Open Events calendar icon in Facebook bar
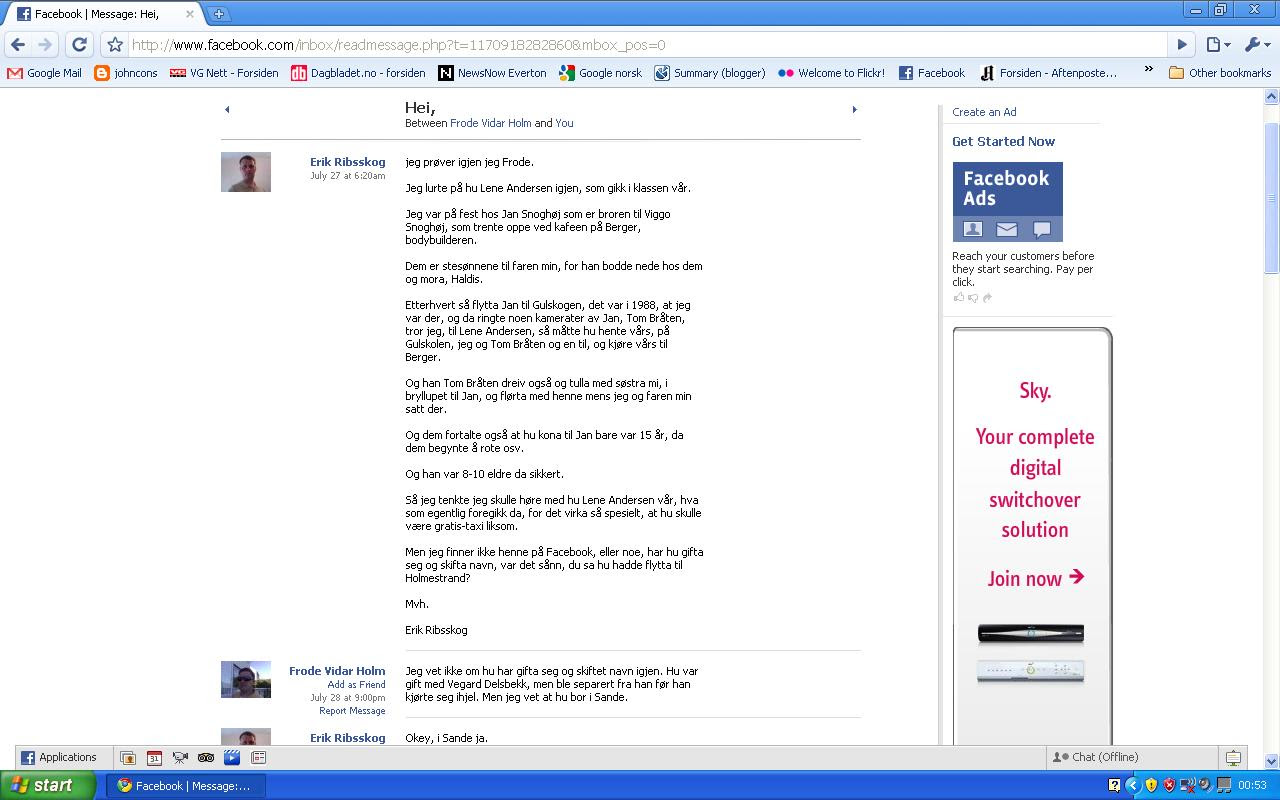Screen dimensions: 1280x800 pyautogui.click(x=154, y=758)
